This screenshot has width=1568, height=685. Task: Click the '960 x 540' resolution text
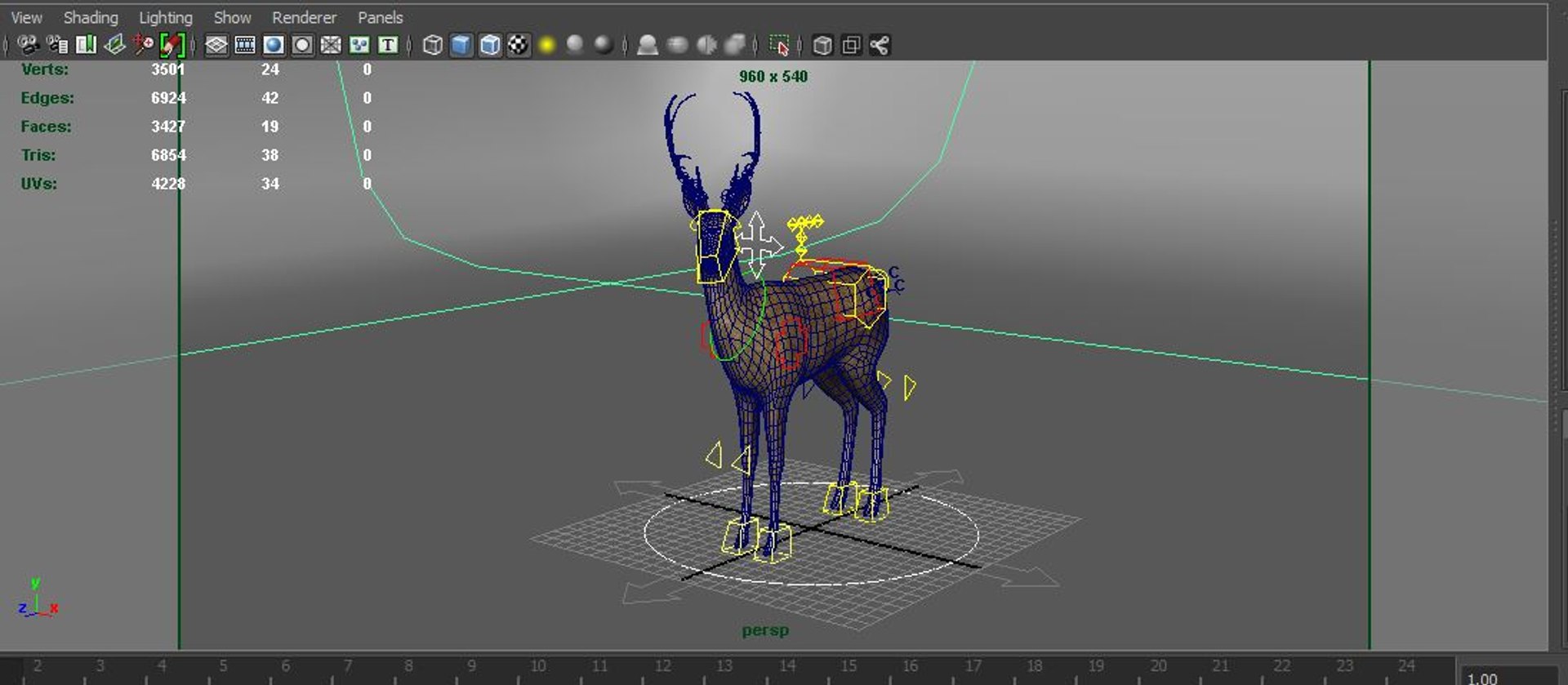(773, 77)
